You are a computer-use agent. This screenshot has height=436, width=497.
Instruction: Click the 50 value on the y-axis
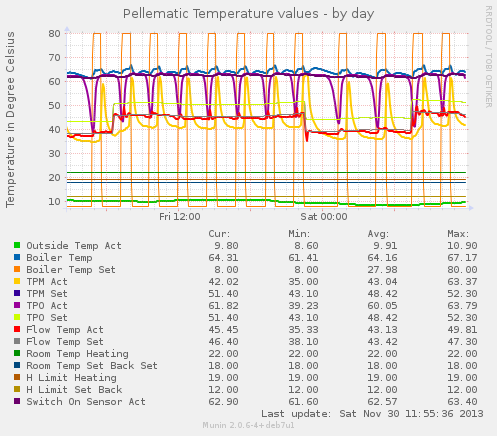54,105
